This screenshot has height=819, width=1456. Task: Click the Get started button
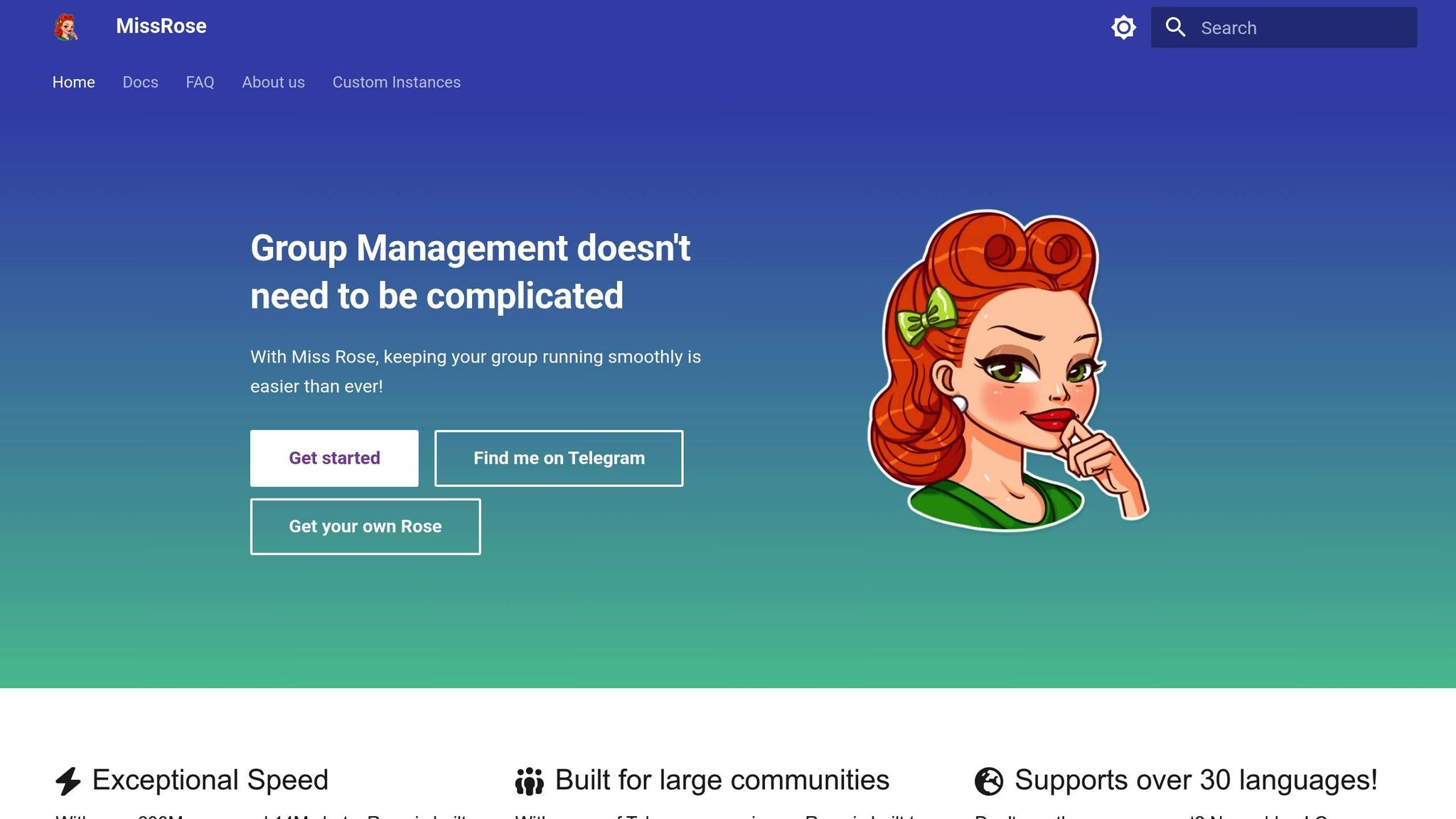334,459
